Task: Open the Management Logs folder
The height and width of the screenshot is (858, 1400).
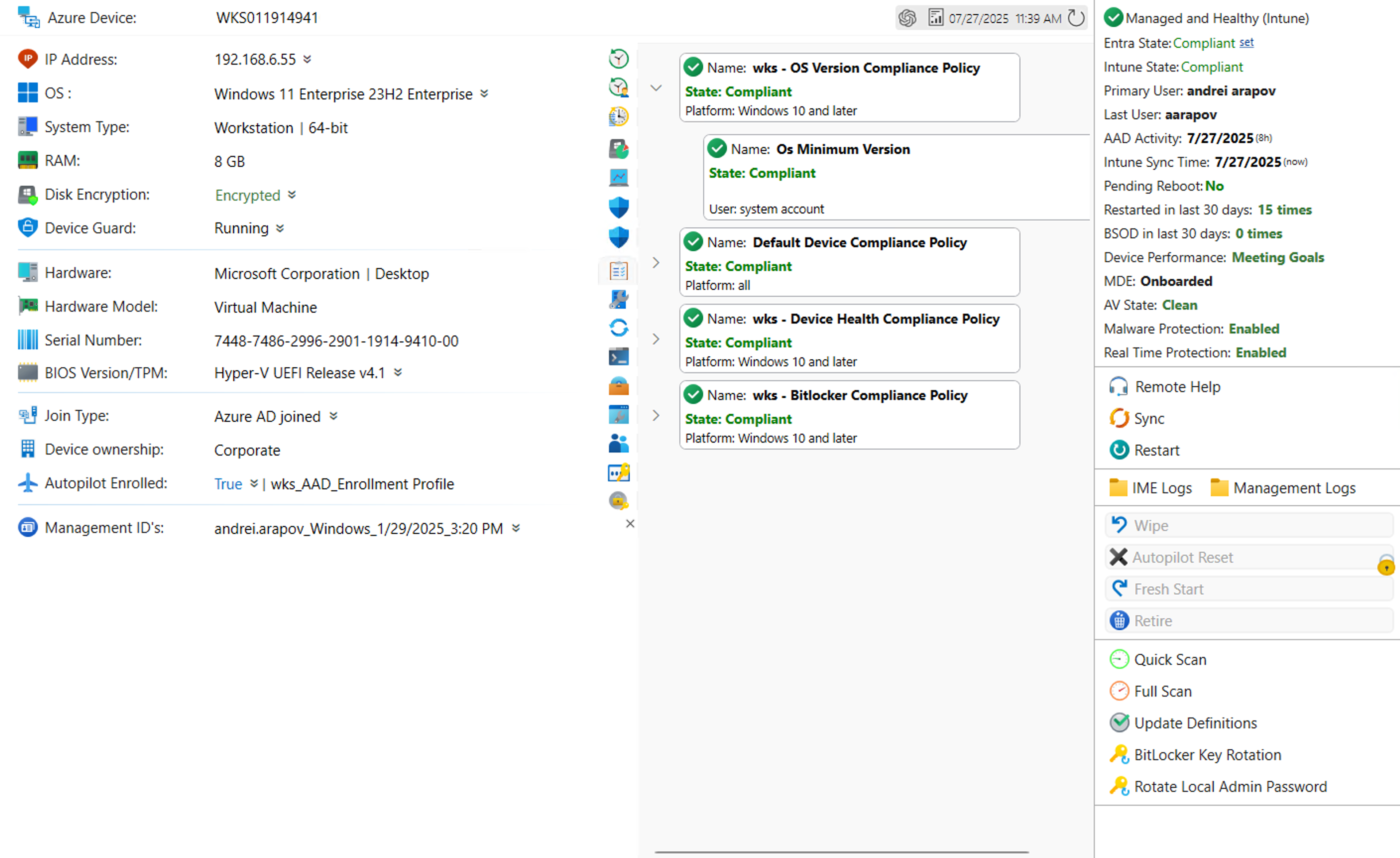Action: [x=1283, y=488]
